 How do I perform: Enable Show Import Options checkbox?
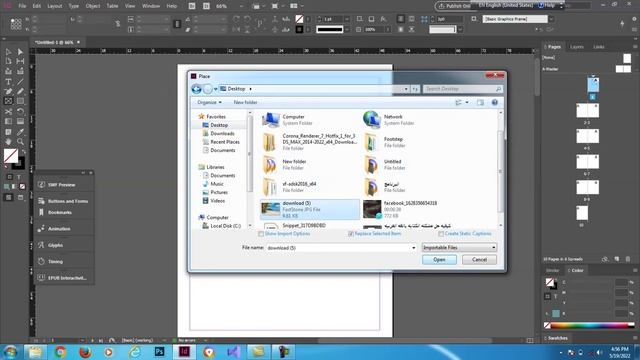261,234
